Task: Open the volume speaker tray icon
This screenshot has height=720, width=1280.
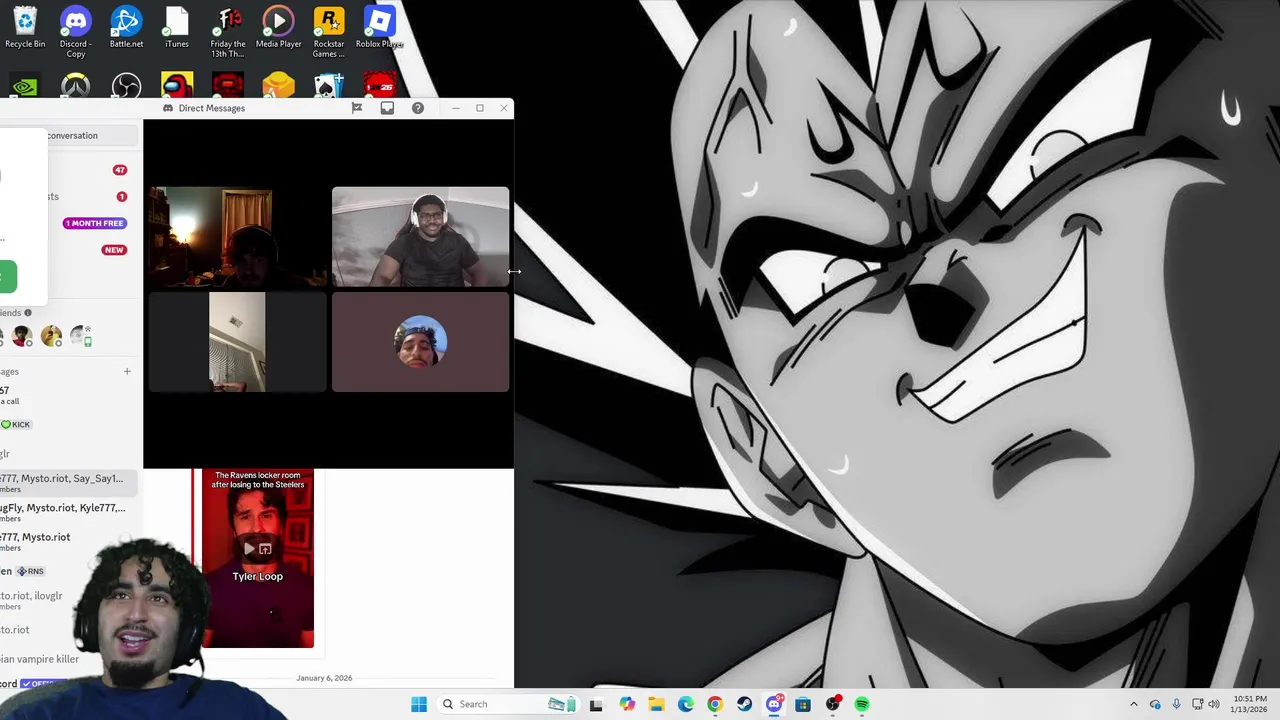Action: click(1214, 704)
